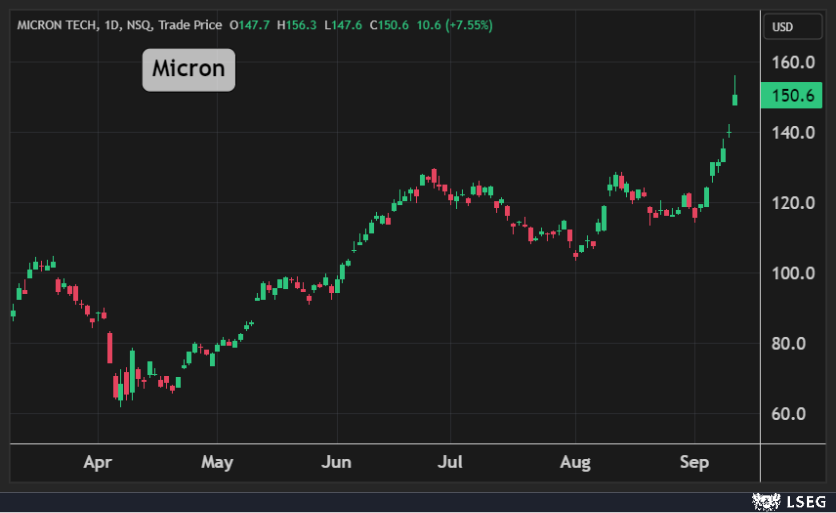This screenshot has width=836, height=513.
Task: Select Sep on the time axis
Action: pos(694,463)
